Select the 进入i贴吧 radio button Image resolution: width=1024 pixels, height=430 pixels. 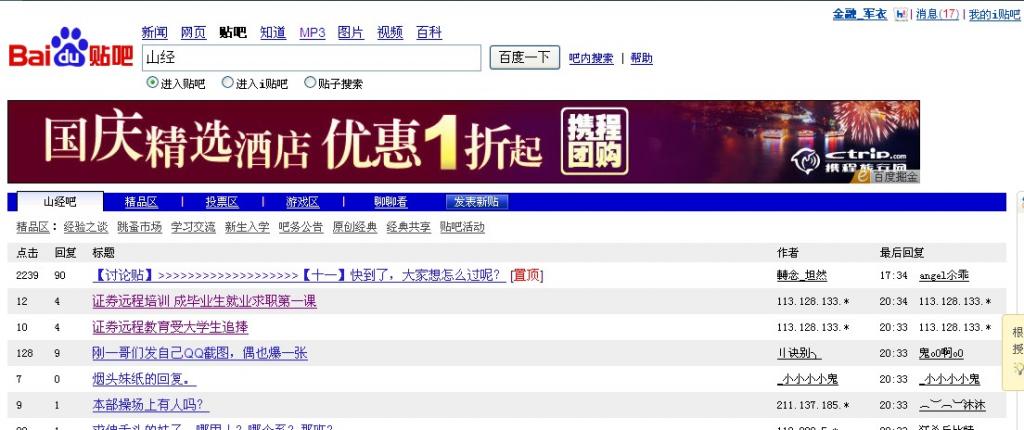coord(228,83)
